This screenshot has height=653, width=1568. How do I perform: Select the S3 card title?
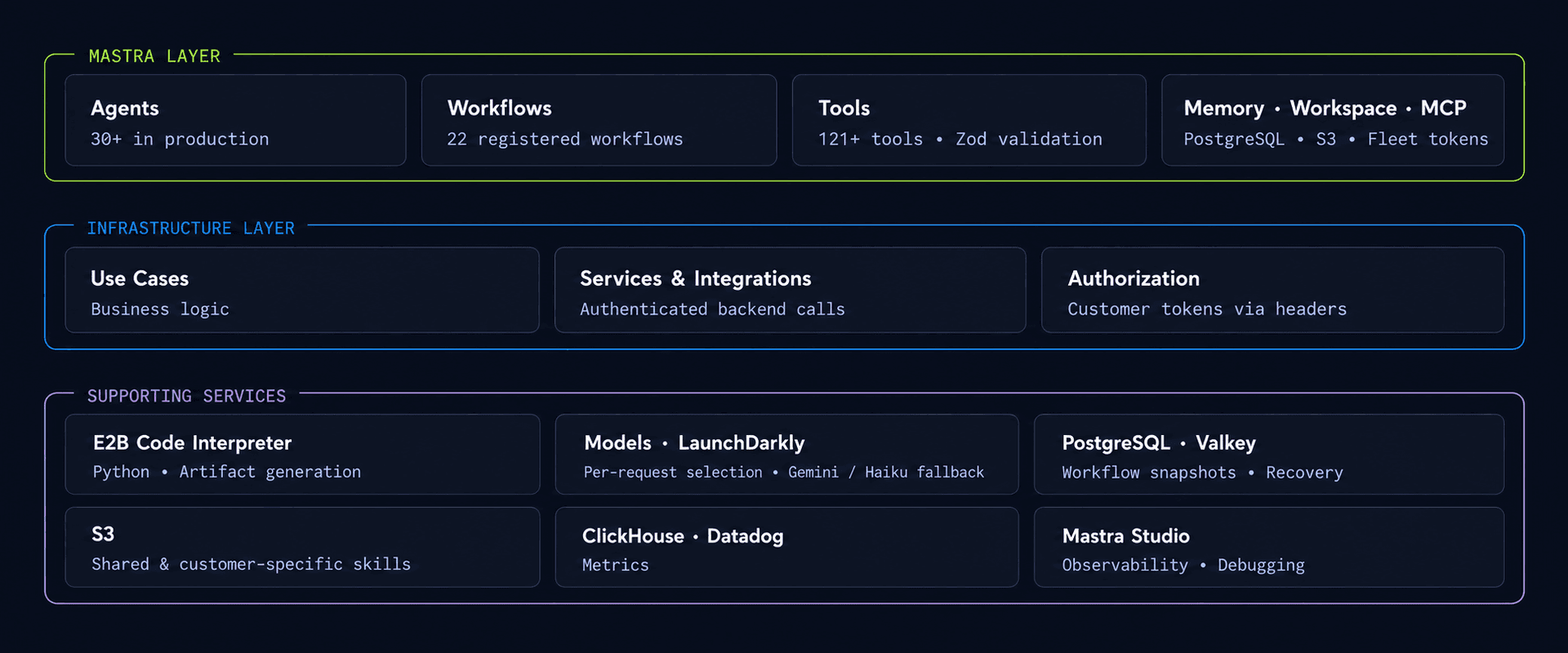(103, 535)
